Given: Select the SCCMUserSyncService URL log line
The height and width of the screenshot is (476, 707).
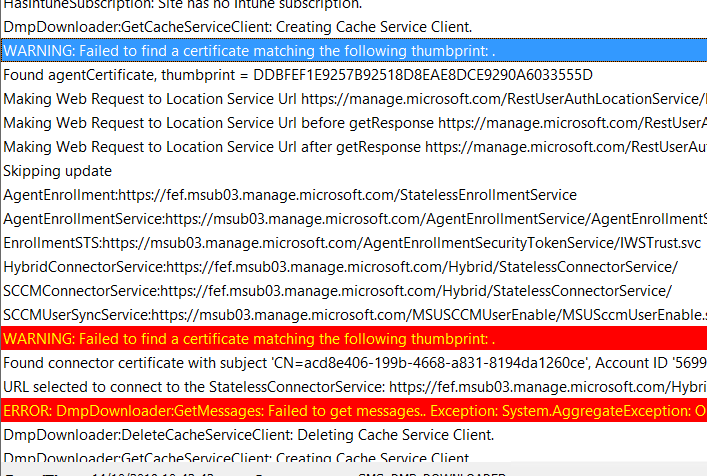Looking at the screenshot, I should [x=354, y=315].
